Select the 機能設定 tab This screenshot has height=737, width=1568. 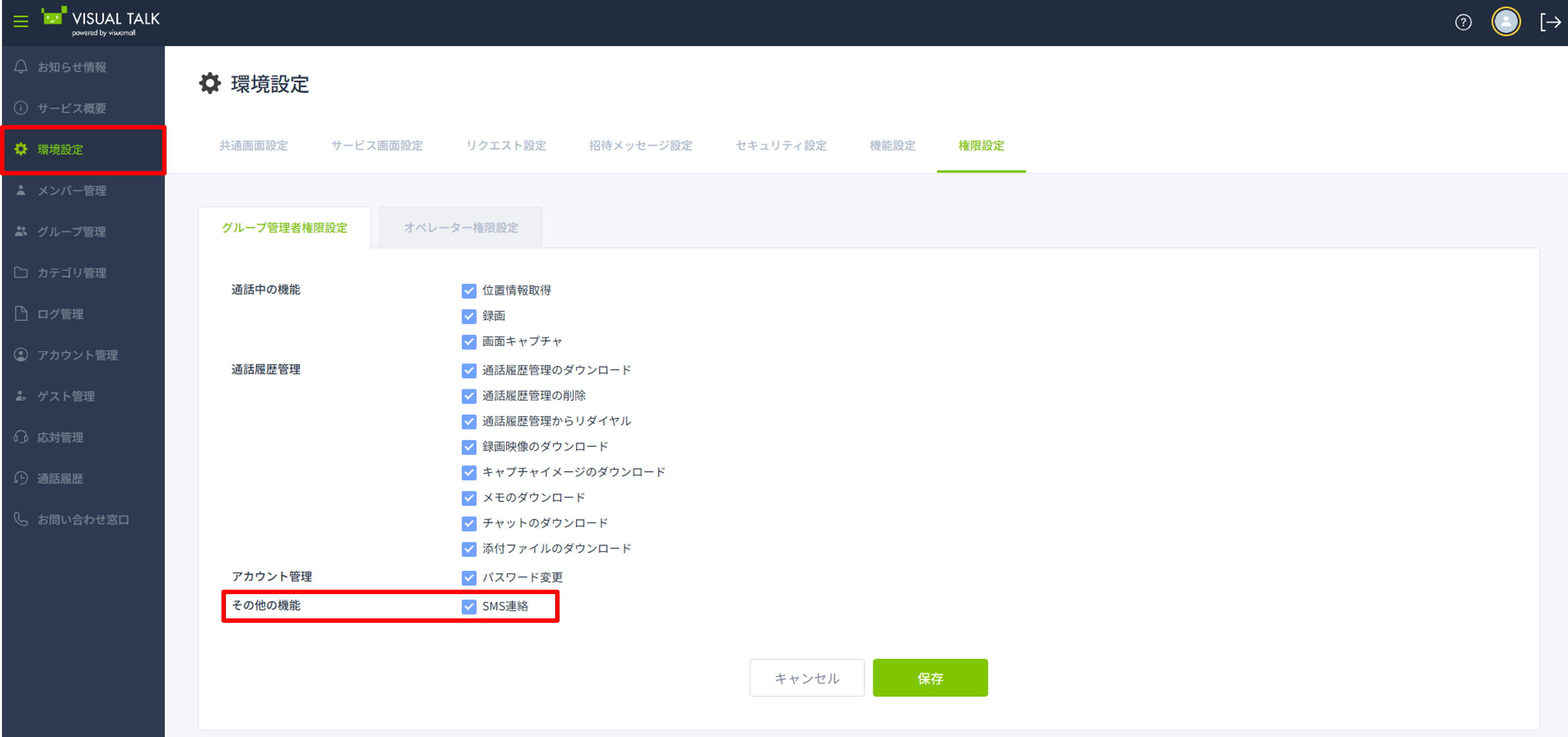pyautogui.click(x=892, y=146)
